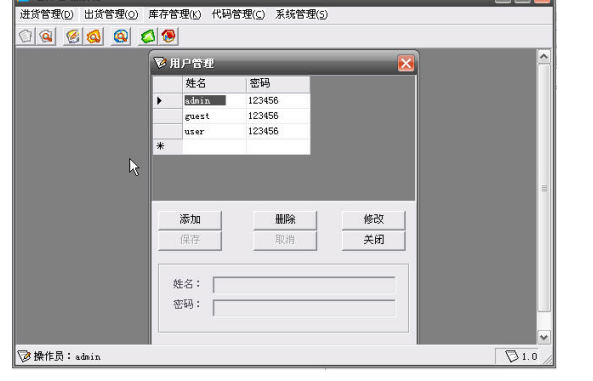This screenshot has height=381, width=593.
Task: Click the password cell in admin row
Action: click(x=278, y=101)
